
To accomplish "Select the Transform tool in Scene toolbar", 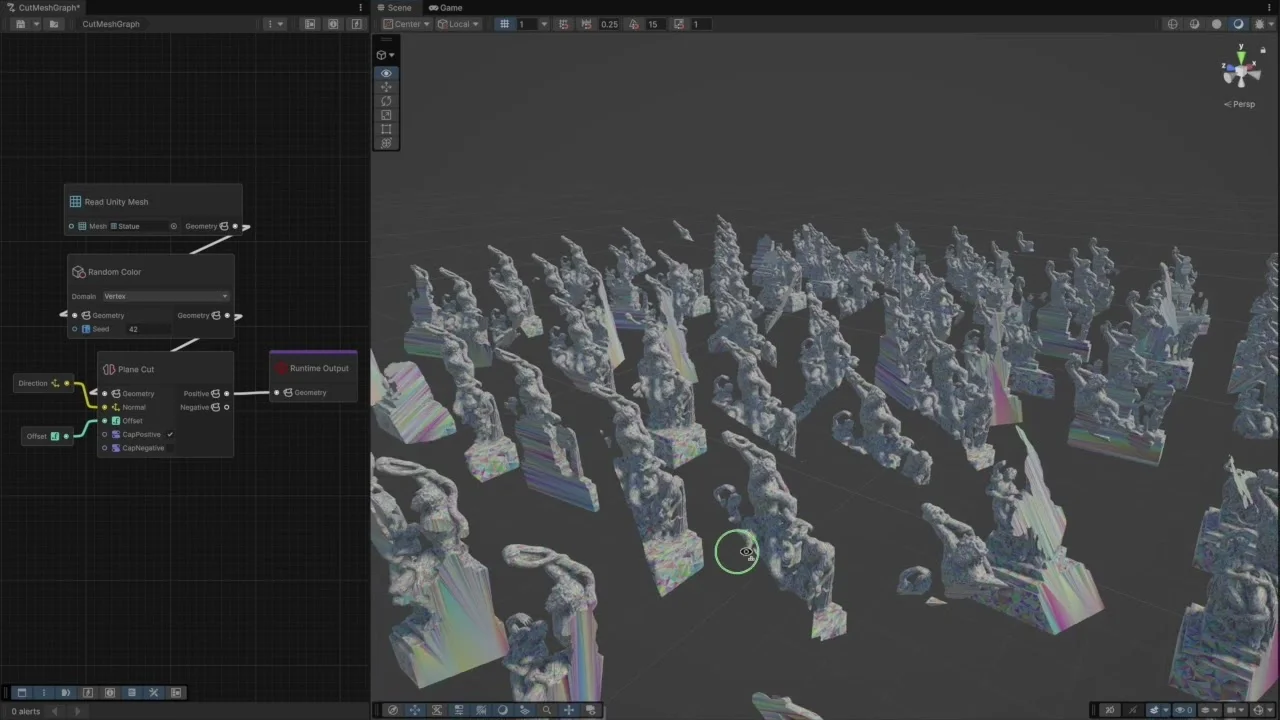I will tap(386, 143).
